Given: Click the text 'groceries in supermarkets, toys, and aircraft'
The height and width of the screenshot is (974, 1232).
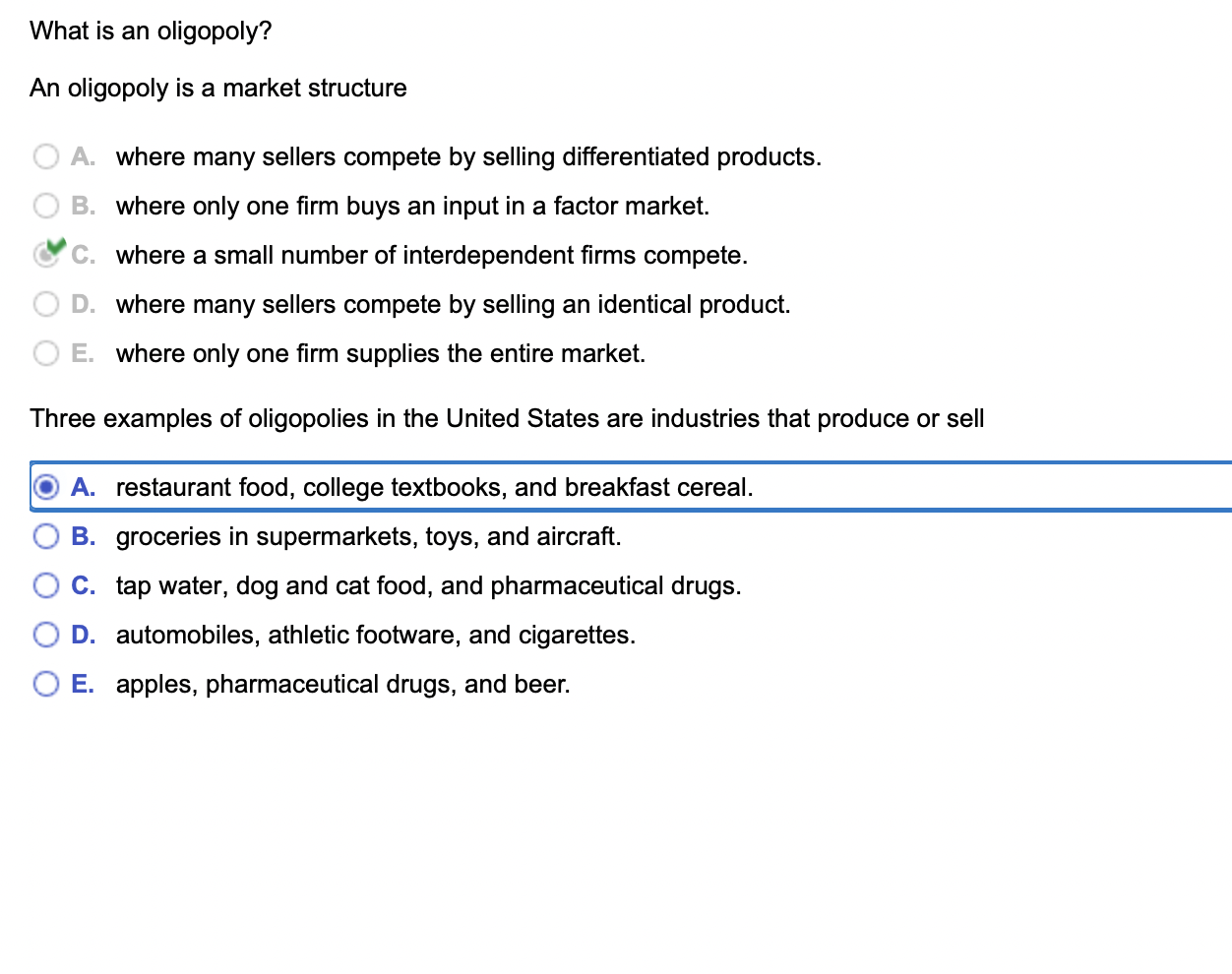Looking at the screenshot, I should [x=368, y=535].
